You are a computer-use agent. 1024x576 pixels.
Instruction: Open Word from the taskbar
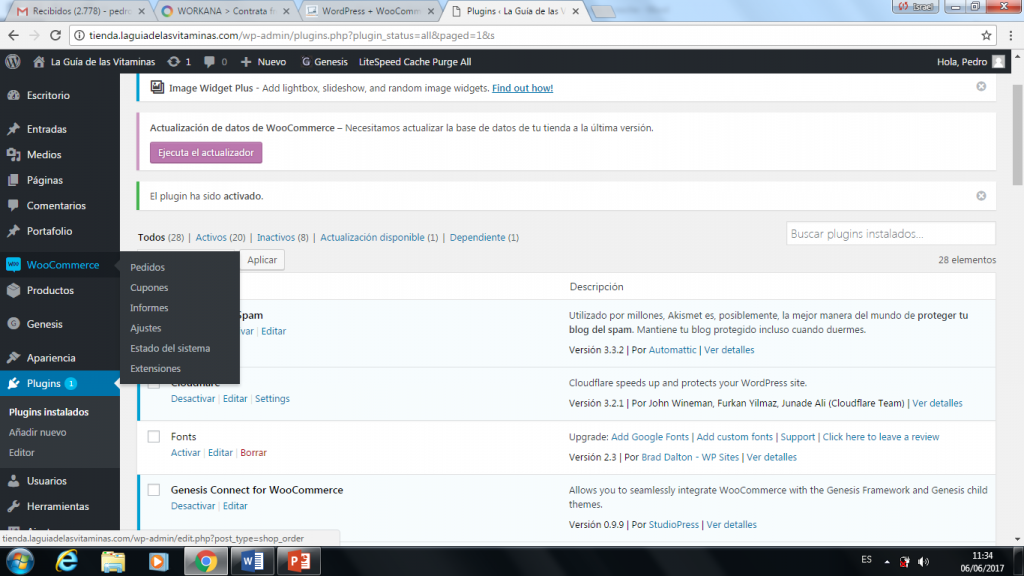(252, 562)
